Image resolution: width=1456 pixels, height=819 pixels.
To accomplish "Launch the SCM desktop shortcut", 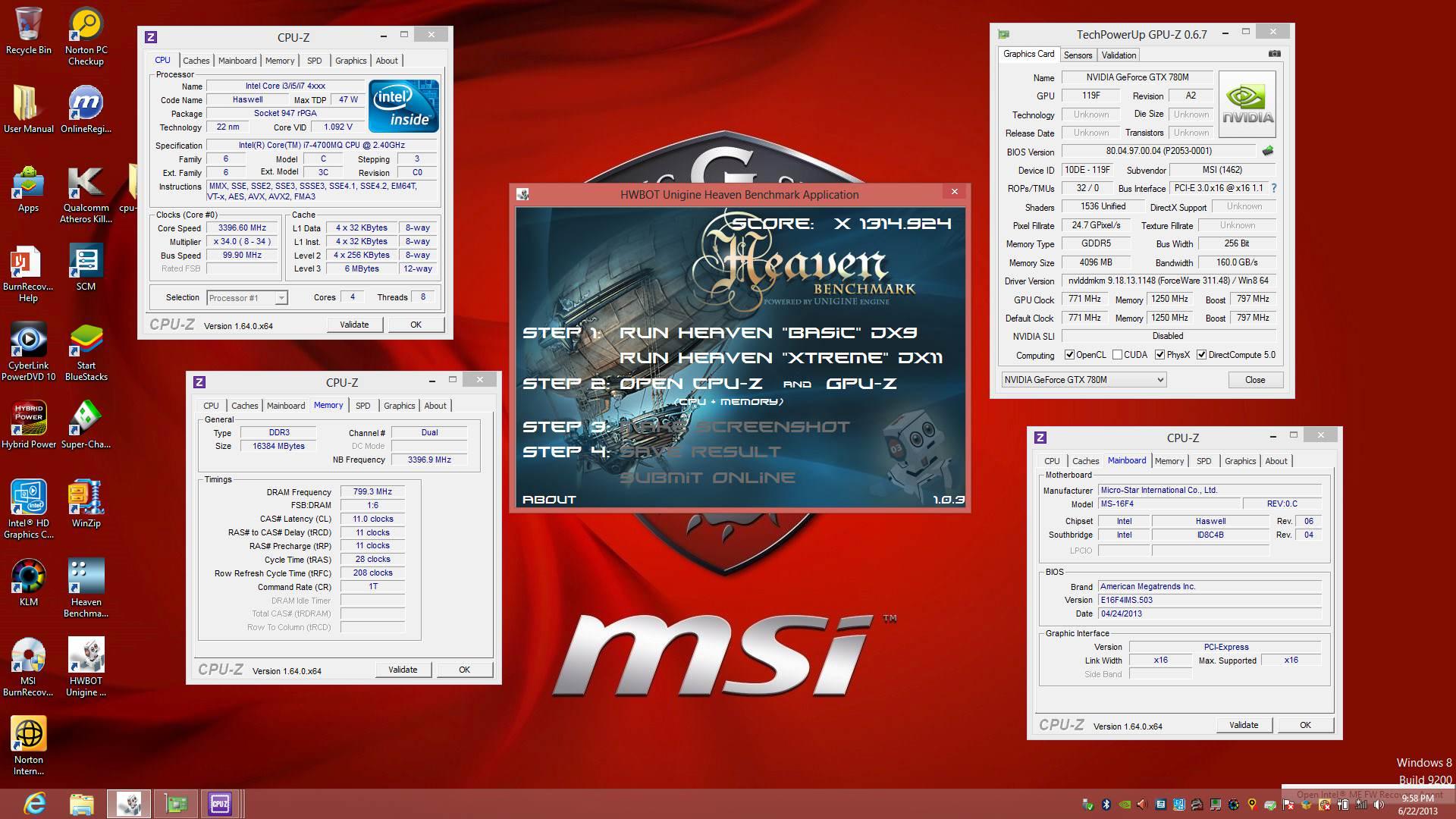I will pyautogui.click(x=86, y=267).
